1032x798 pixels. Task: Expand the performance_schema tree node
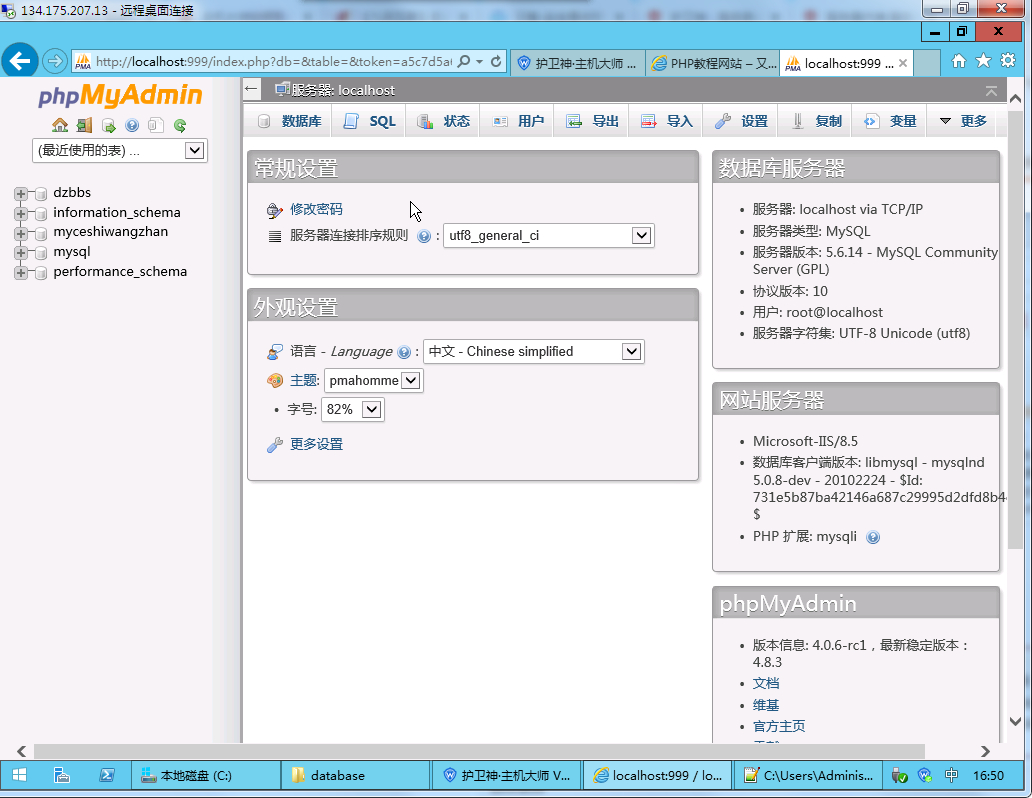20,273
